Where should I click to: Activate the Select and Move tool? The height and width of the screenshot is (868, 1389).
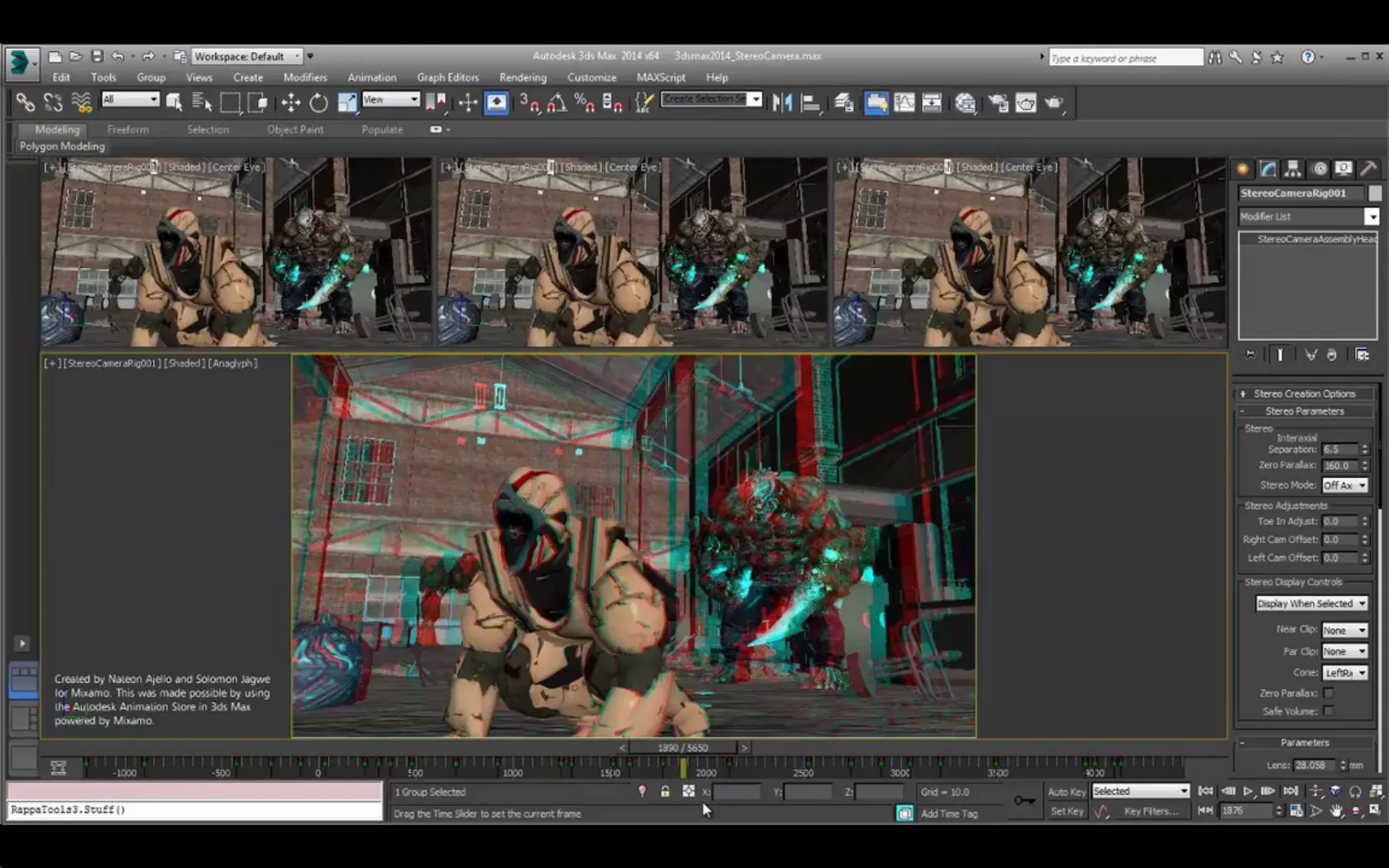[290, 103]
